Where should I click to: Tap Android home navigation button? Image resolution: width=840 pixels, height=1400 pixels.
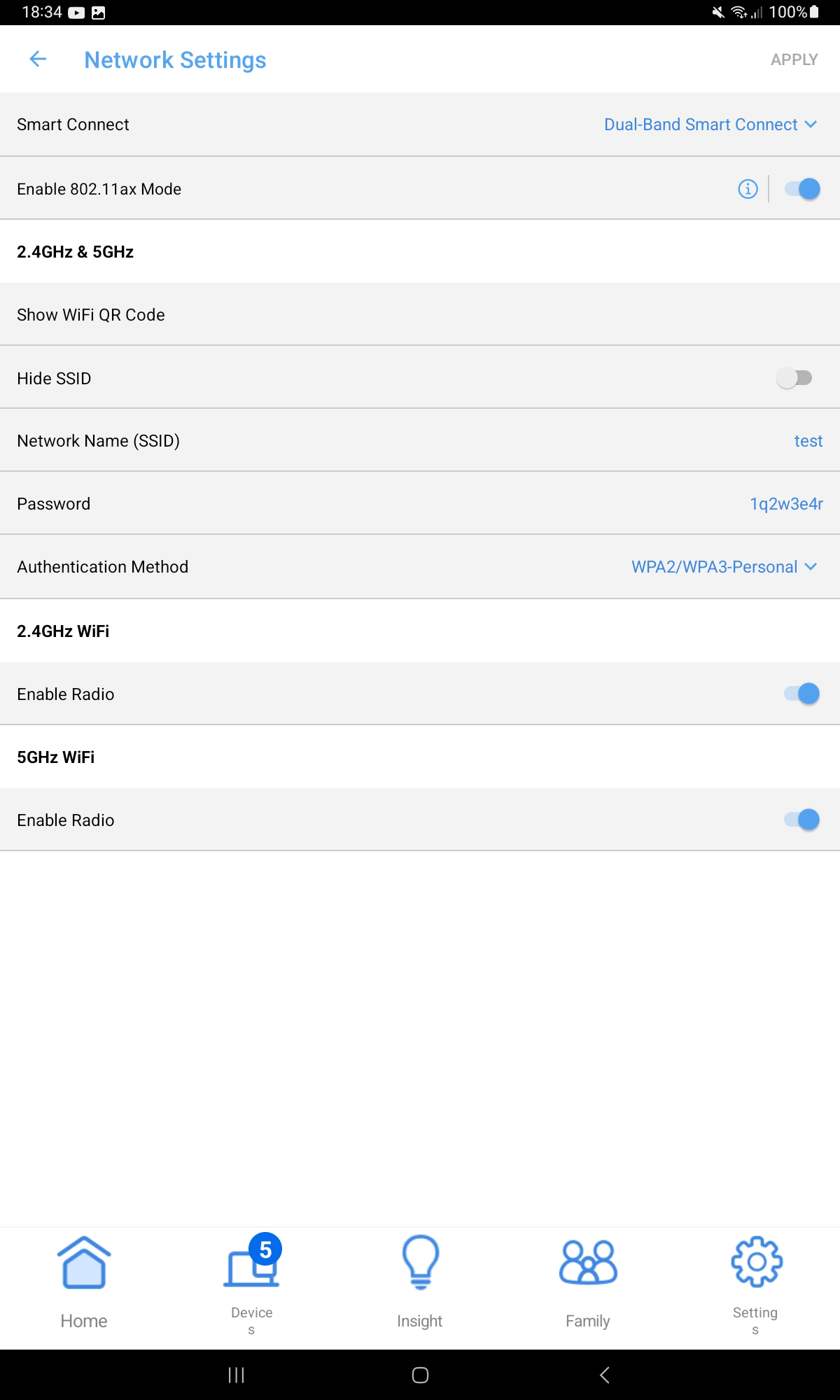point(420,1375)
